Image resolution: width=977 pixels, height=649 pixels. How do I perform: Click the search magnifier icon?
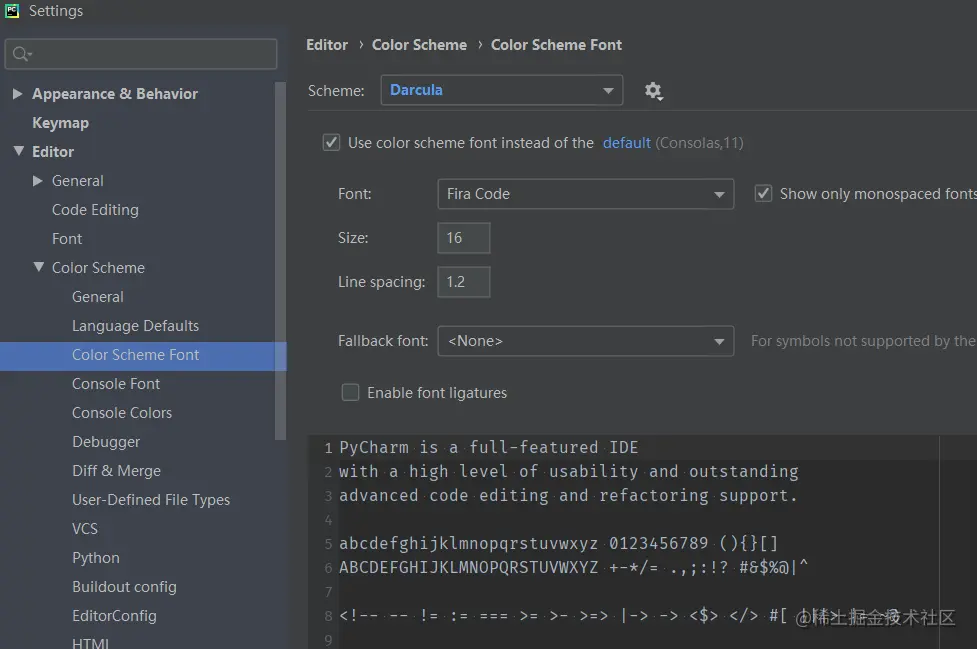(21, 54)
